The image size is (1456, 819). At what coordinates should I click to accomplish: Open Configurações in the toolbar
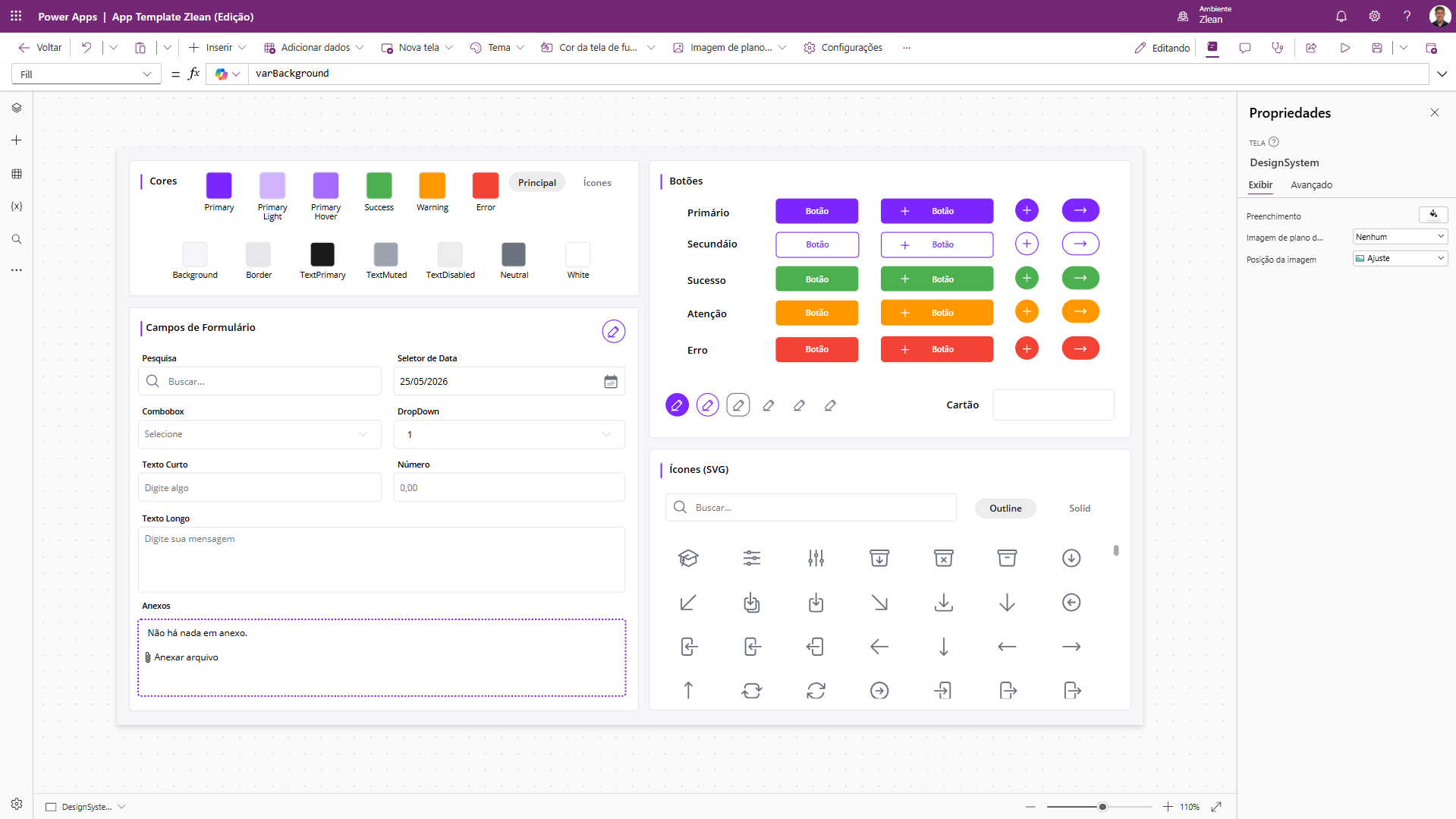click(x=843, y=48)
